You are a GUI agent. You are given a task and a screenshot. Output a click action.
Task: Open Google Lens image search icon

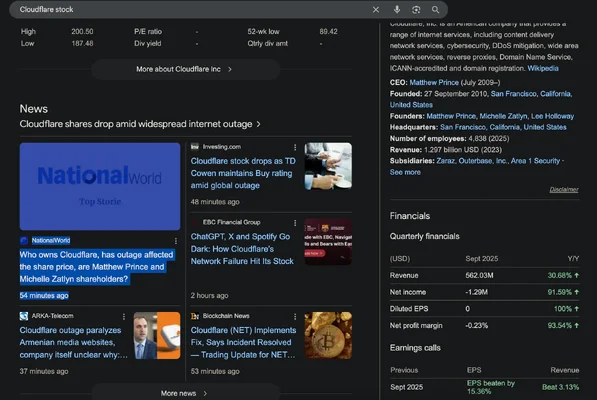coord(416,10)
